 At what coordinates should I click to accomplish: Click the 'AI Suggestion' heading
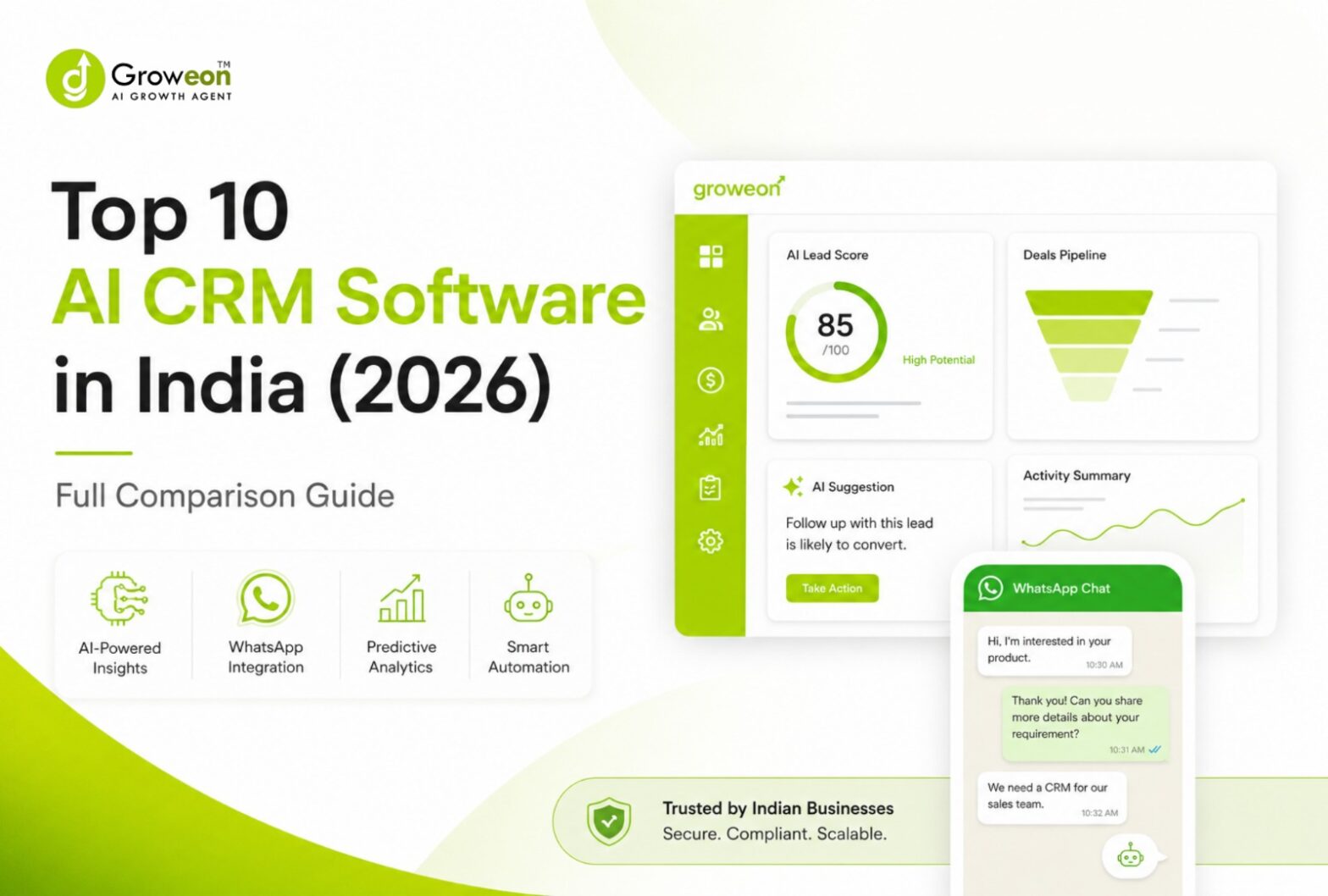853,487
